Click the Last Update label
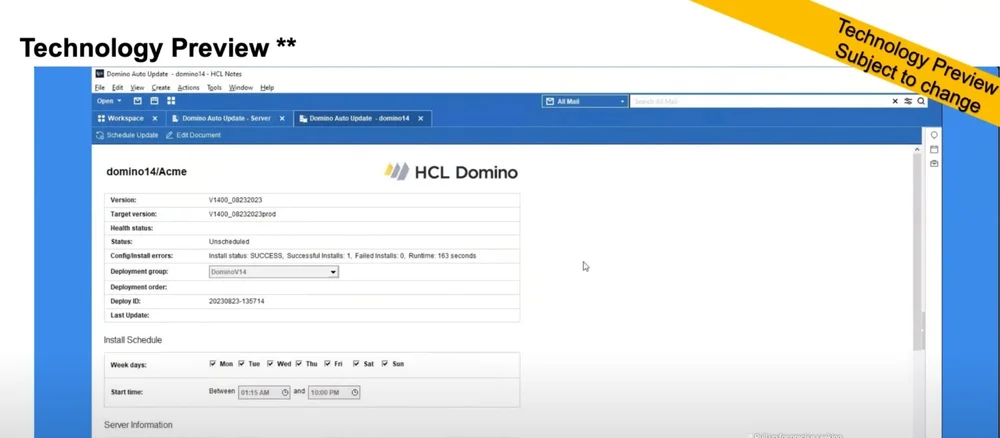The width and height of the screenshot is (1000, 438). point(129,315)
